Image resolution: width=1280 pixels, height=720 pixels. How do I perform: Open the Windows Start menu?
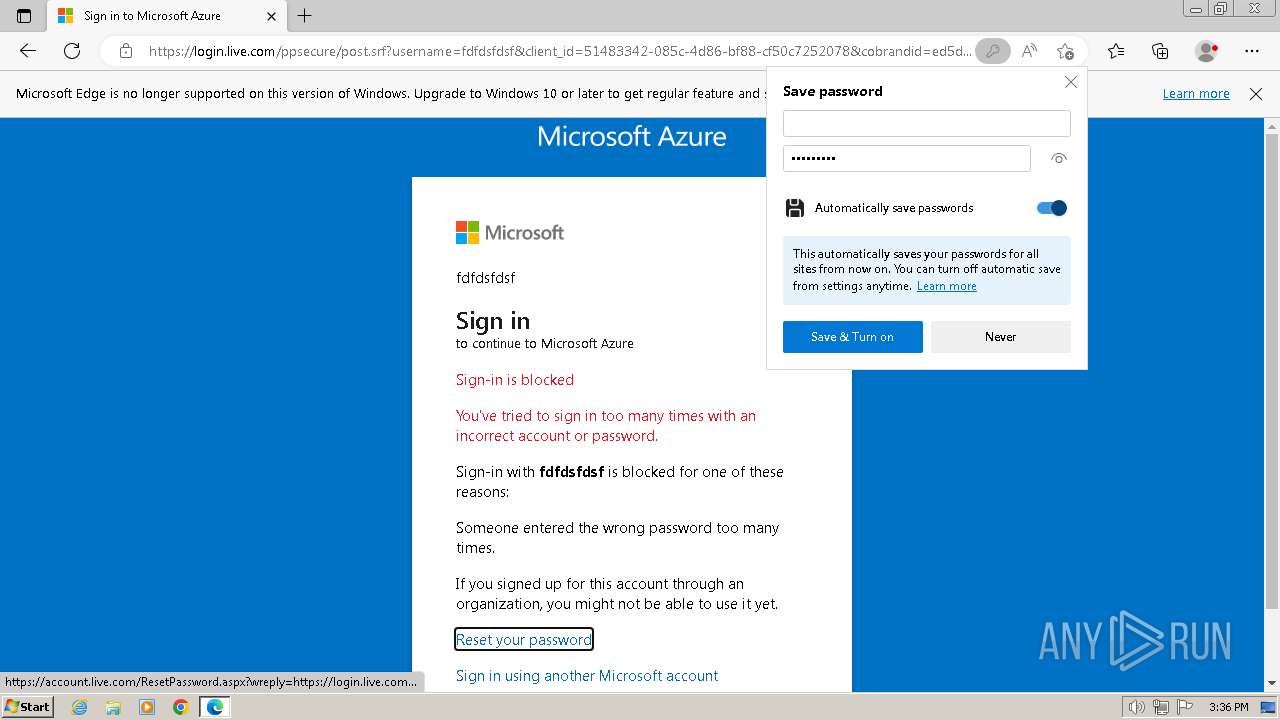pos(27,707)
